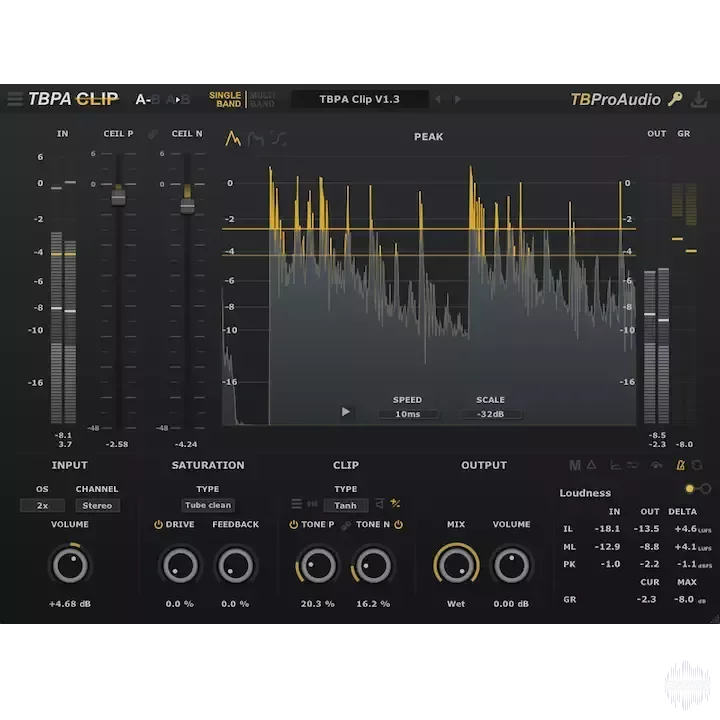Click the Output VOLUME knob

click(511, 564)
